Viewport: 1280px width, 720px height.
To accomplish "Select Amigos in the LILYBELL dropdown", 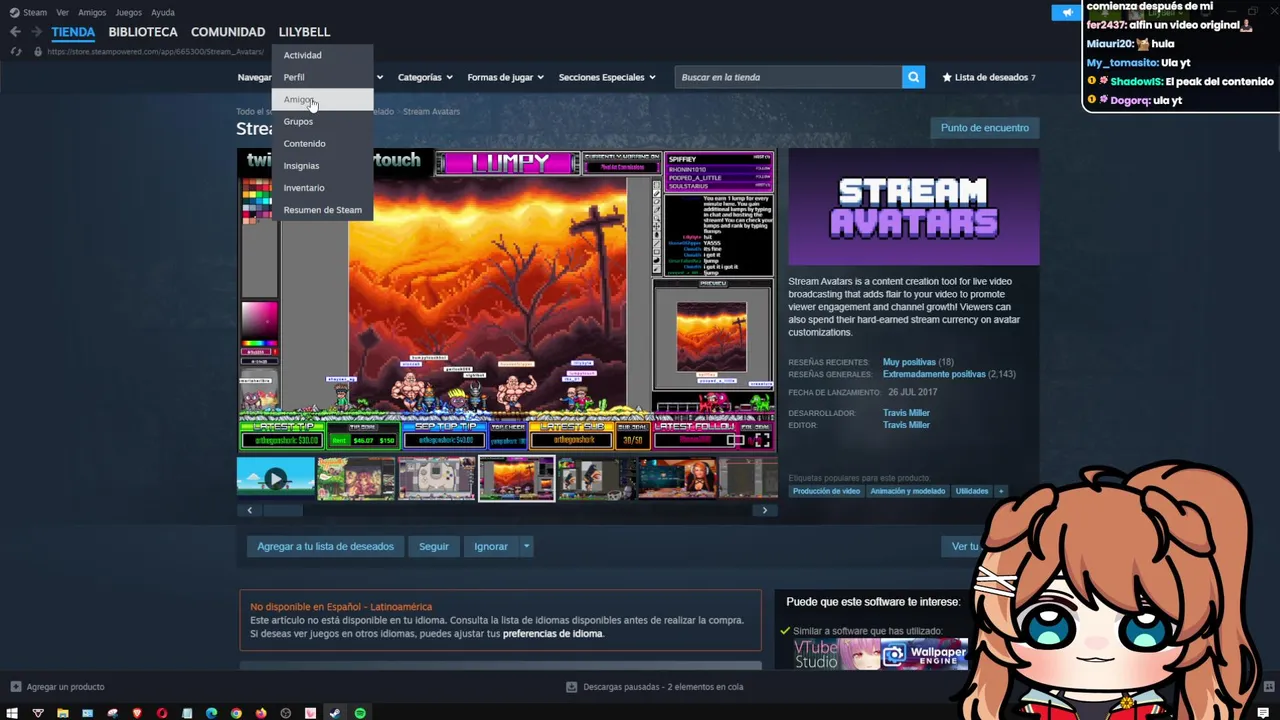I will click(322, 99).
